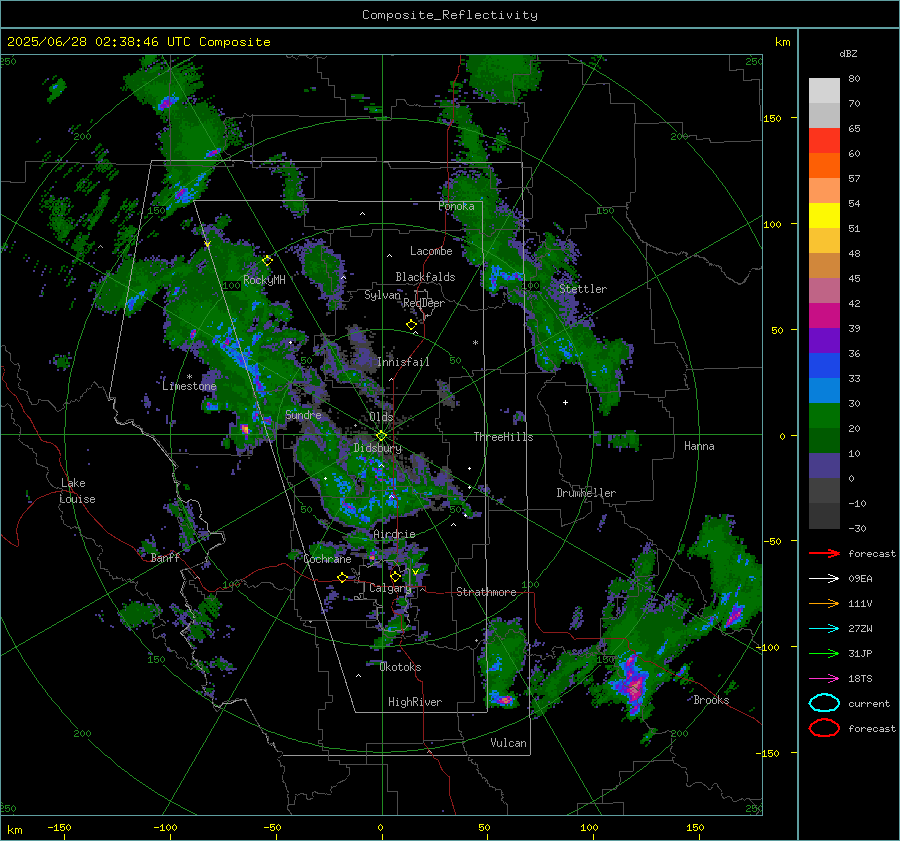Select the indigo 10–0 dBZ swatch
This screenshot has height=841, width=900.
coord(824,466)
